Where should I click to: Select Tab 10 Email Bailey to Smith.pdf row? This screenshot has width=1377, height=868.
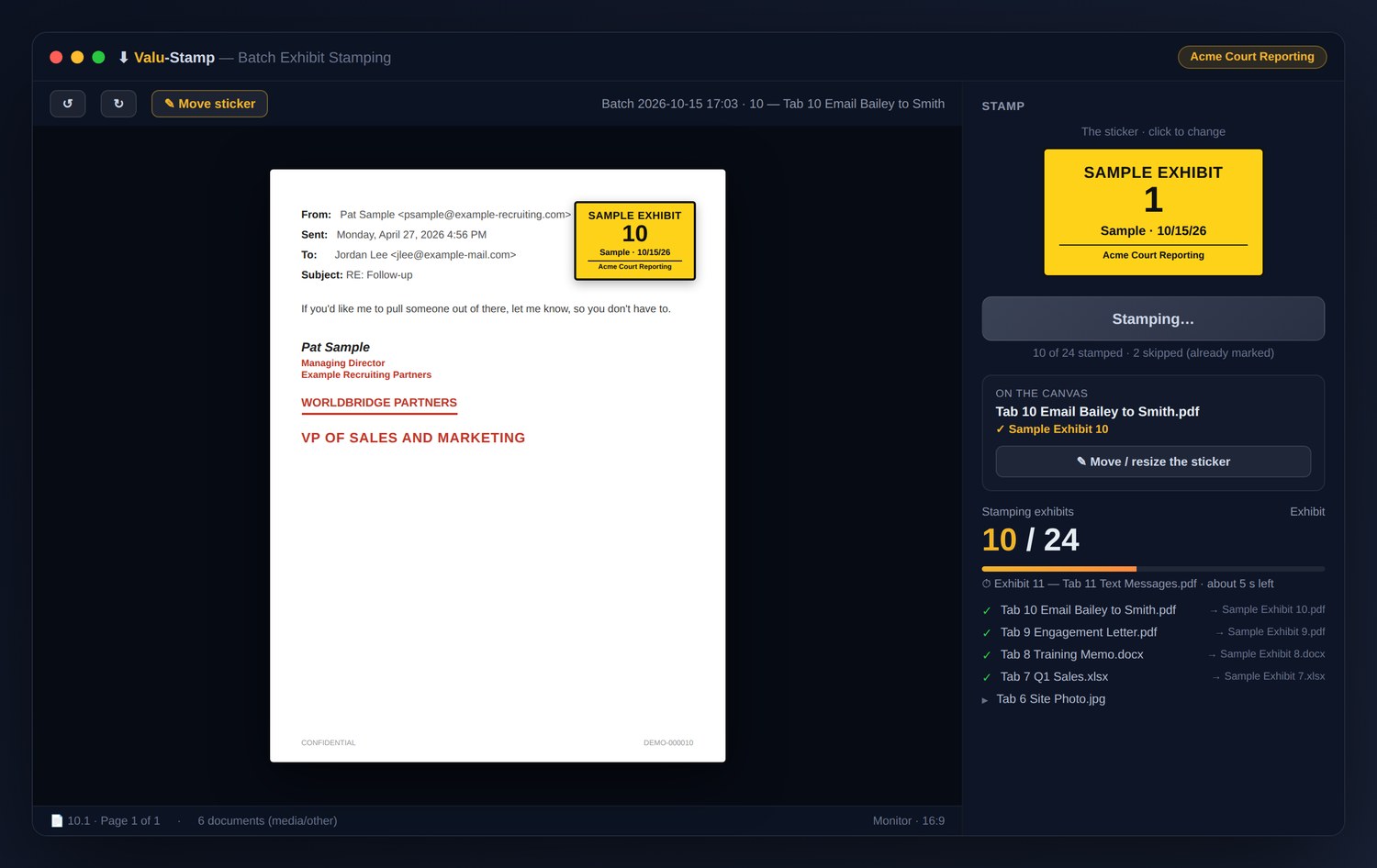click(1153, 609)
